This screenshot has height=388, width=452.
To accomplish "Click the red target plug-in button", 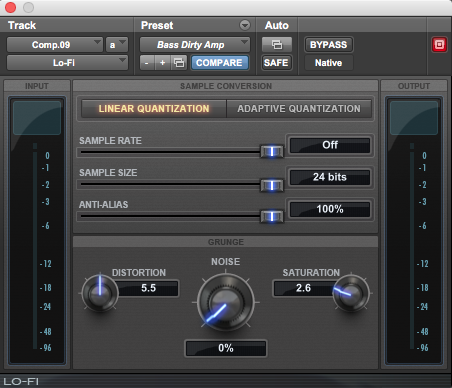I will click(x=439, y=44).
